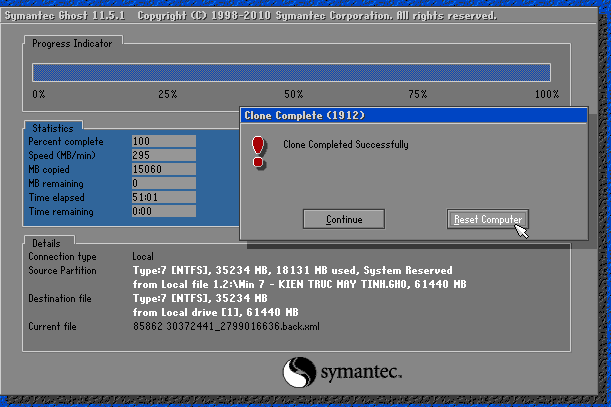This screenshot has height=407, width=611.
Task: Click the 75% progress scale label
Action: pos(418,94)
